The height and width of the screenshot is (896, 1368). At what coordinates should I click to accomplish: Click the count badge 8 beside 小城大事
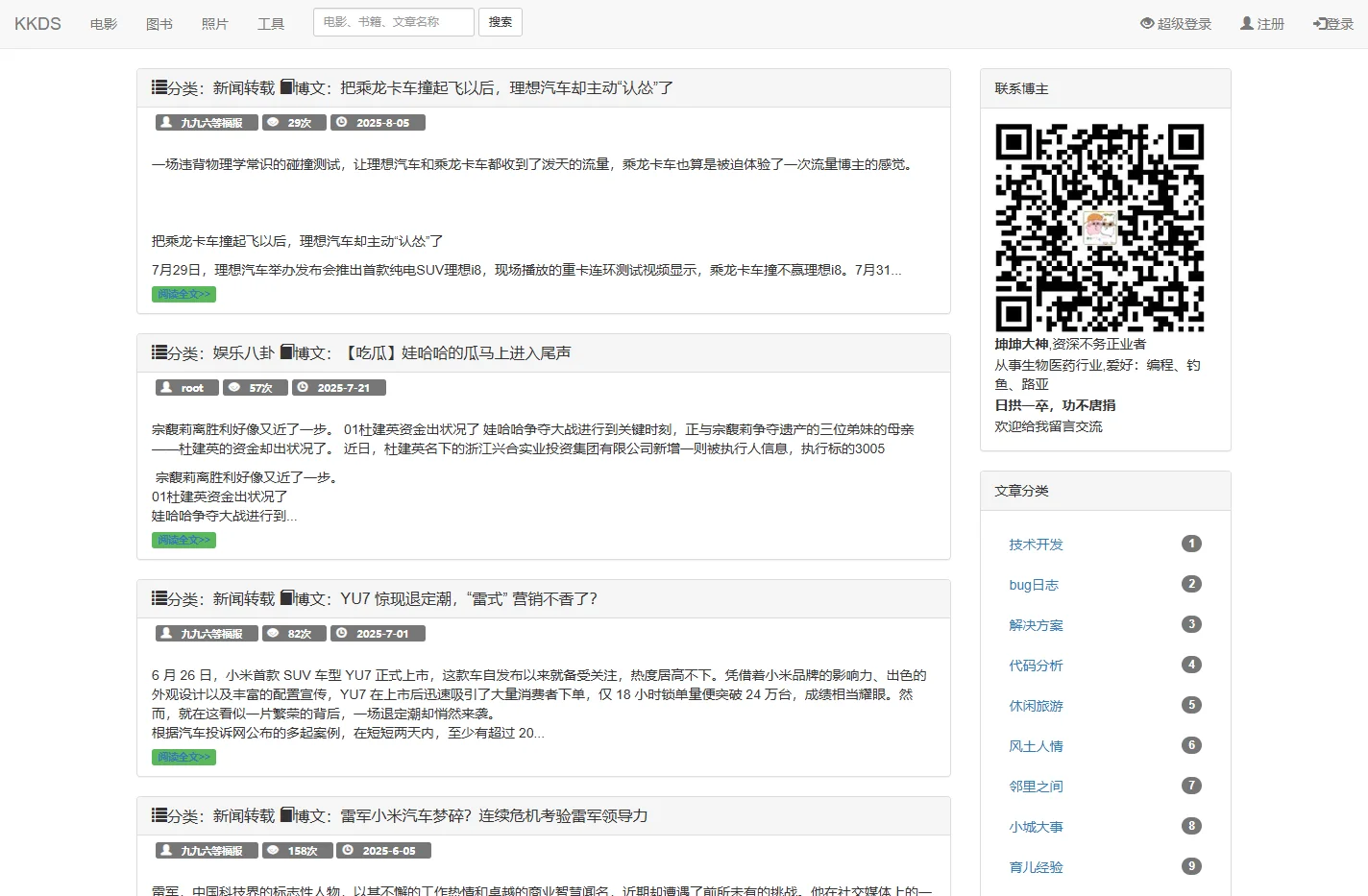1191,826
